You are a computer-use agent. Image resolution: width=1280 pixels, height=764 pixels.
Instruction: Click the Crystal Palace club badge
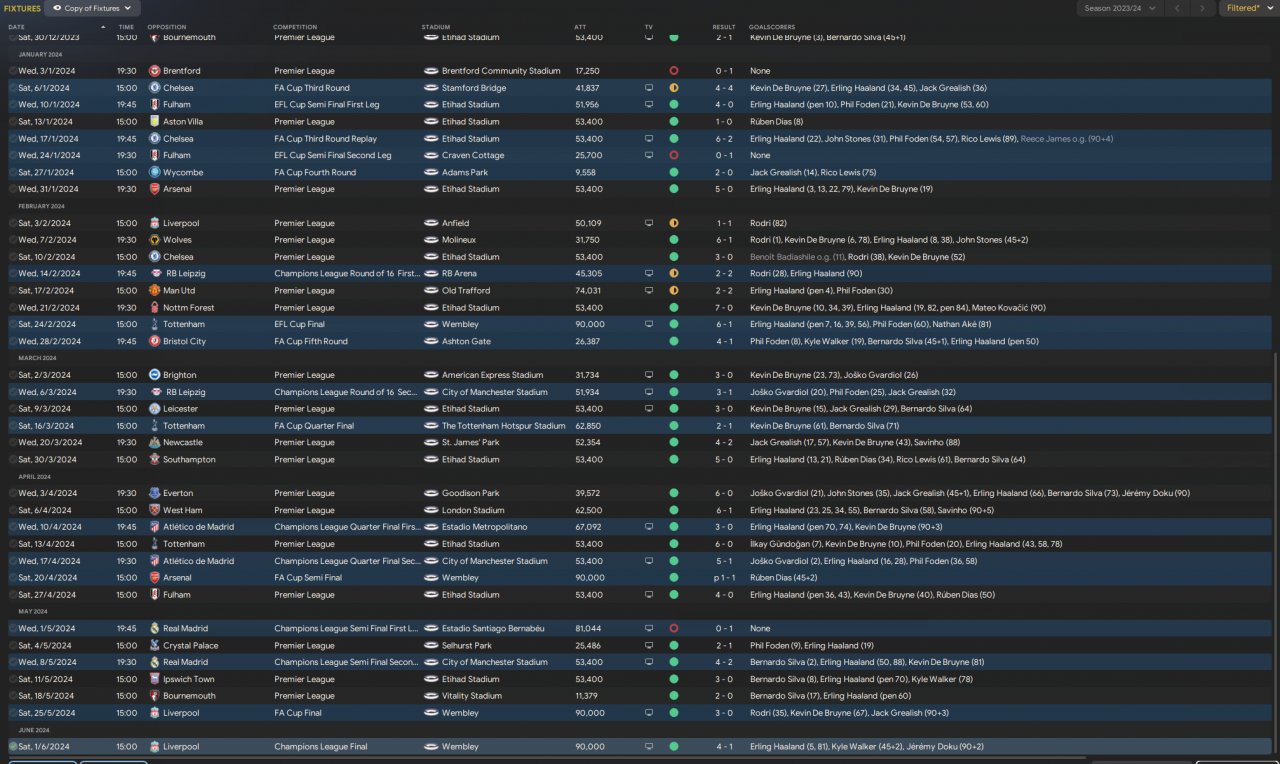[154, 645]
